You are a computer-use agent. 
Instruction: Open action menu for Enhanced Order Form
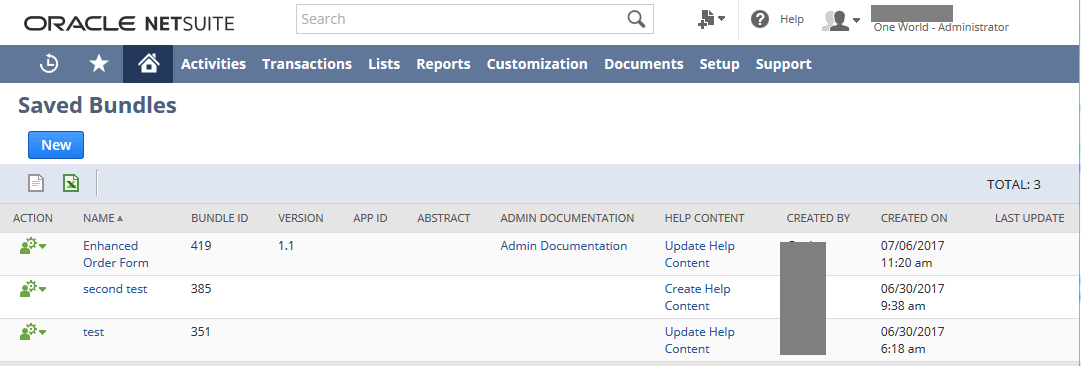click(32, 247)
